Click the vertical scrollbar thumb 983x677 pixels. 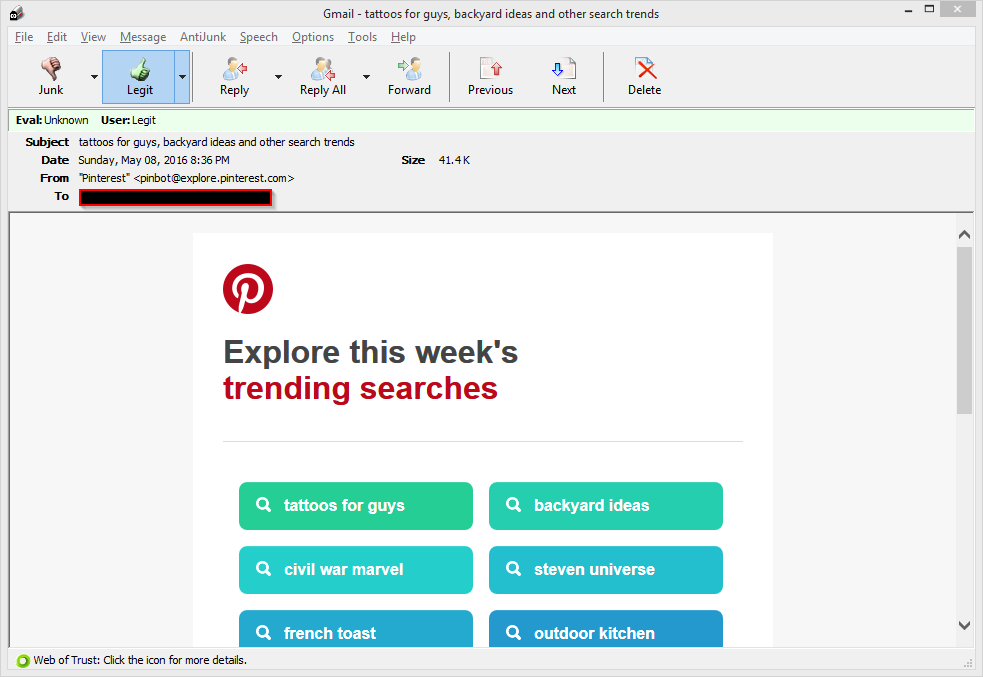coord(964,330)
